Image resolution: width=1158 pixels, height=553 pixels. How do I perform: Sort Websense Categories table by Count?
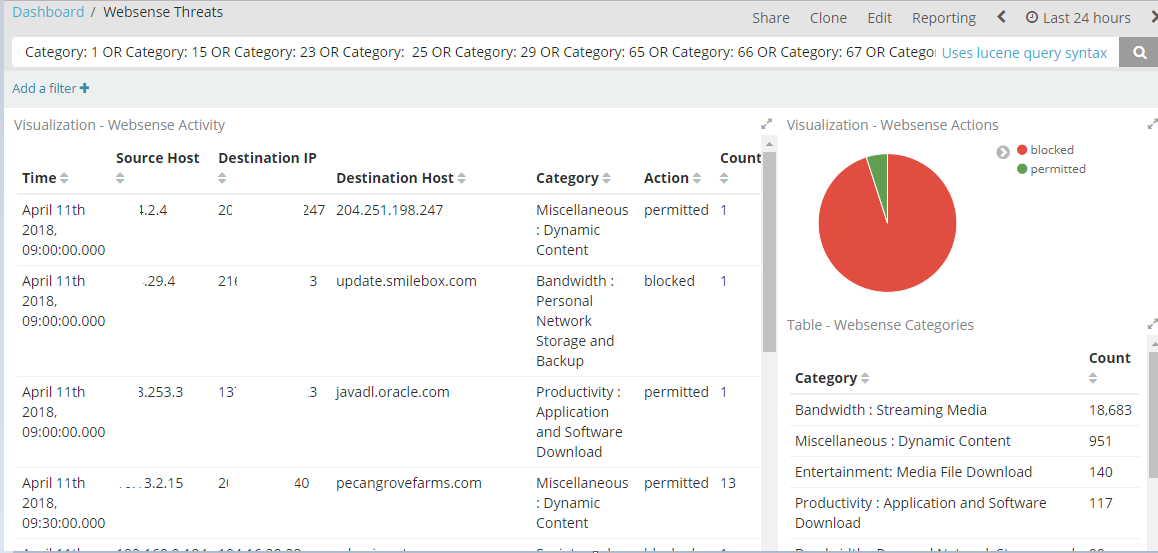click(1094, 379)
